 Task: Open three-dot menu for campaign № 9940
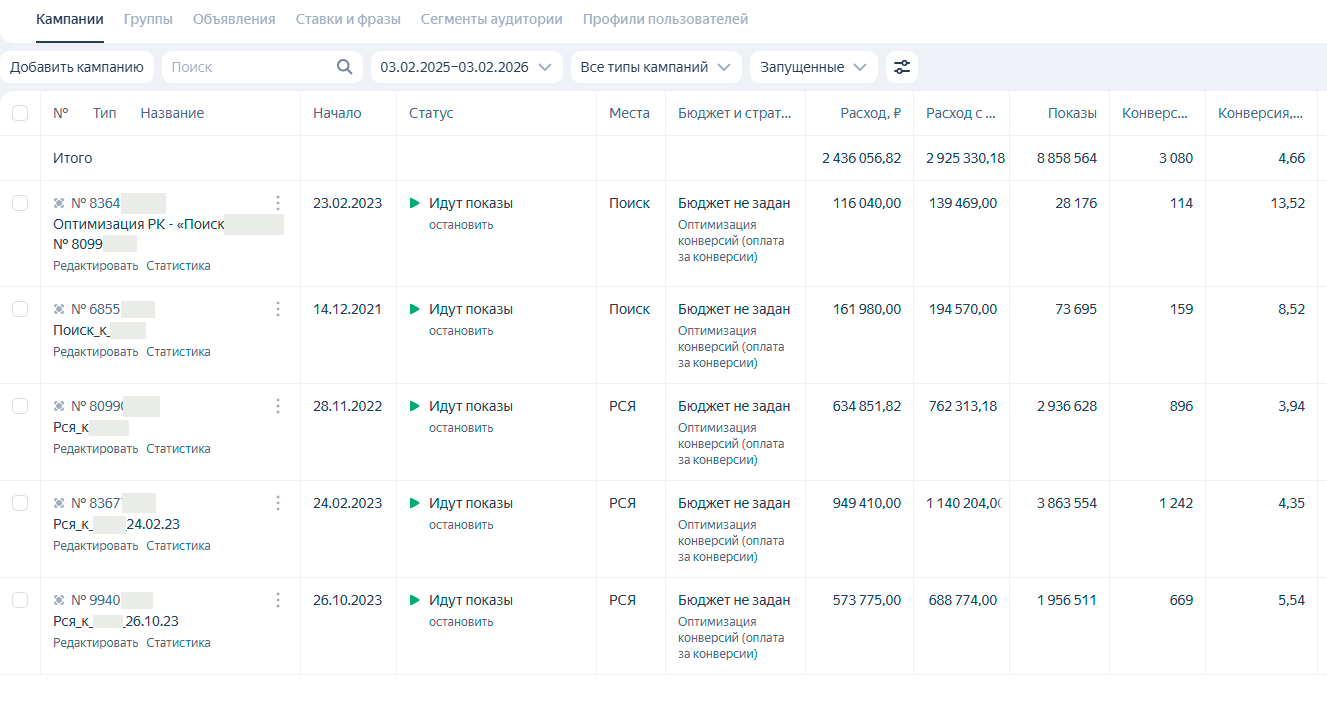pyautogui.click(x=278, y=600)
